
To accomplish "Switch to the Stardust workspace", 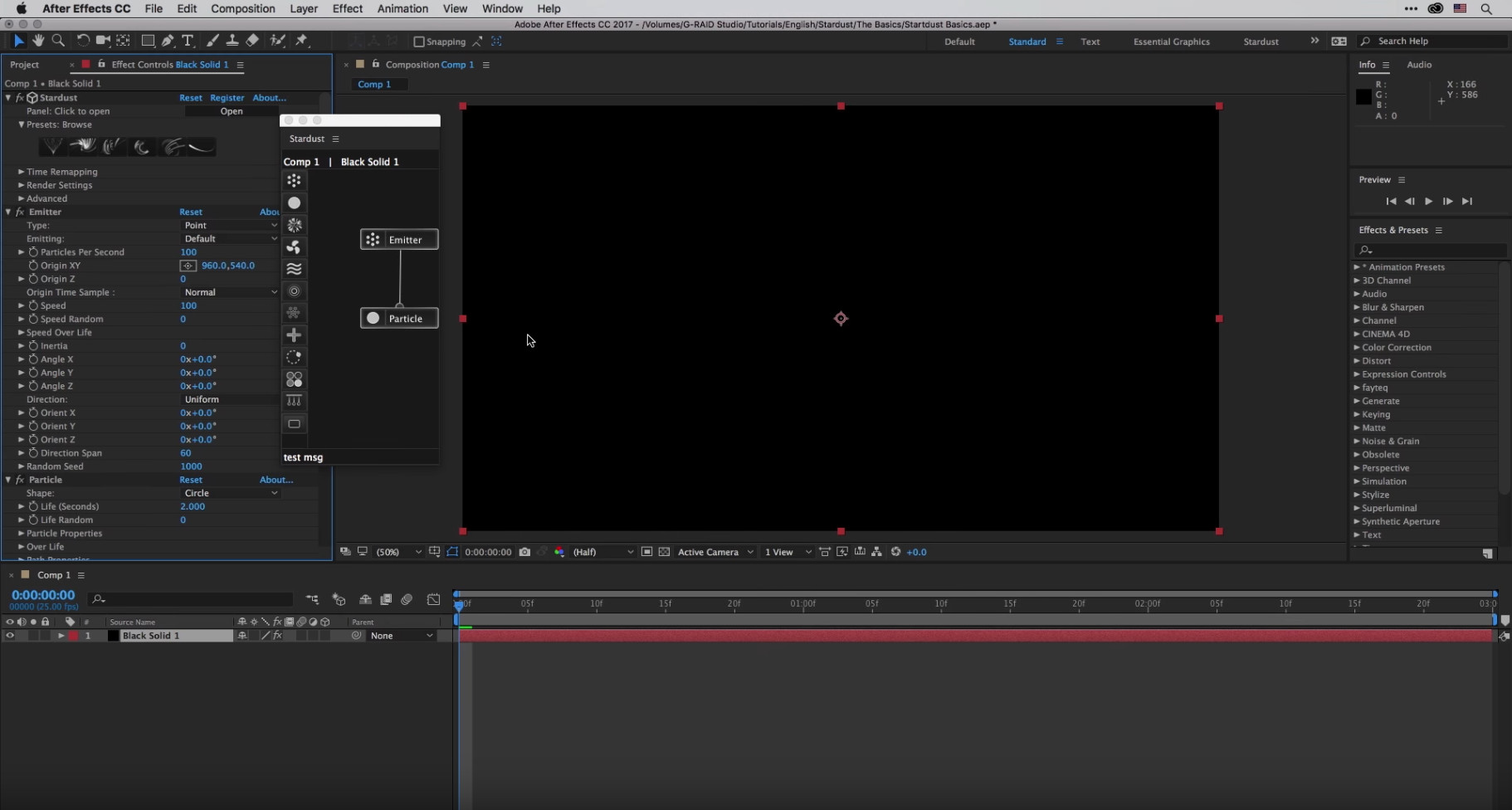I will [1261, 41].
